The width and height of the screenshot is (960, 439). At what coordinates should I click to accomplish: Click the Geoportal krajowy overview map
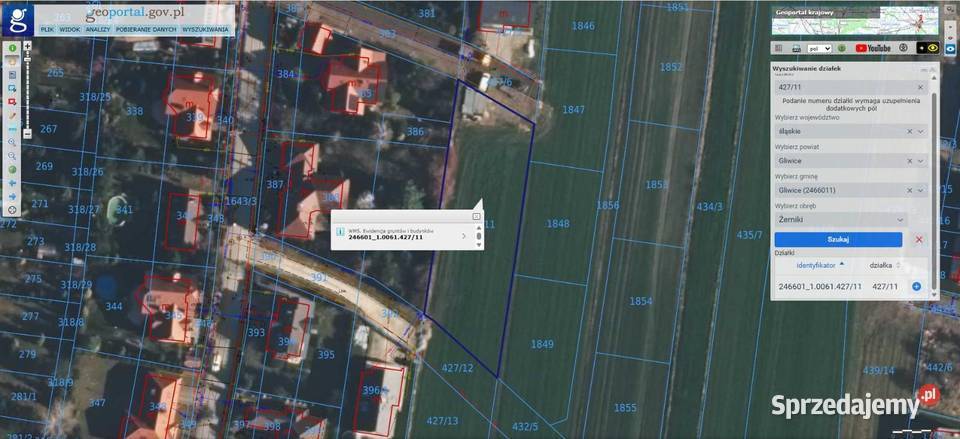click(x=855, y=20)
